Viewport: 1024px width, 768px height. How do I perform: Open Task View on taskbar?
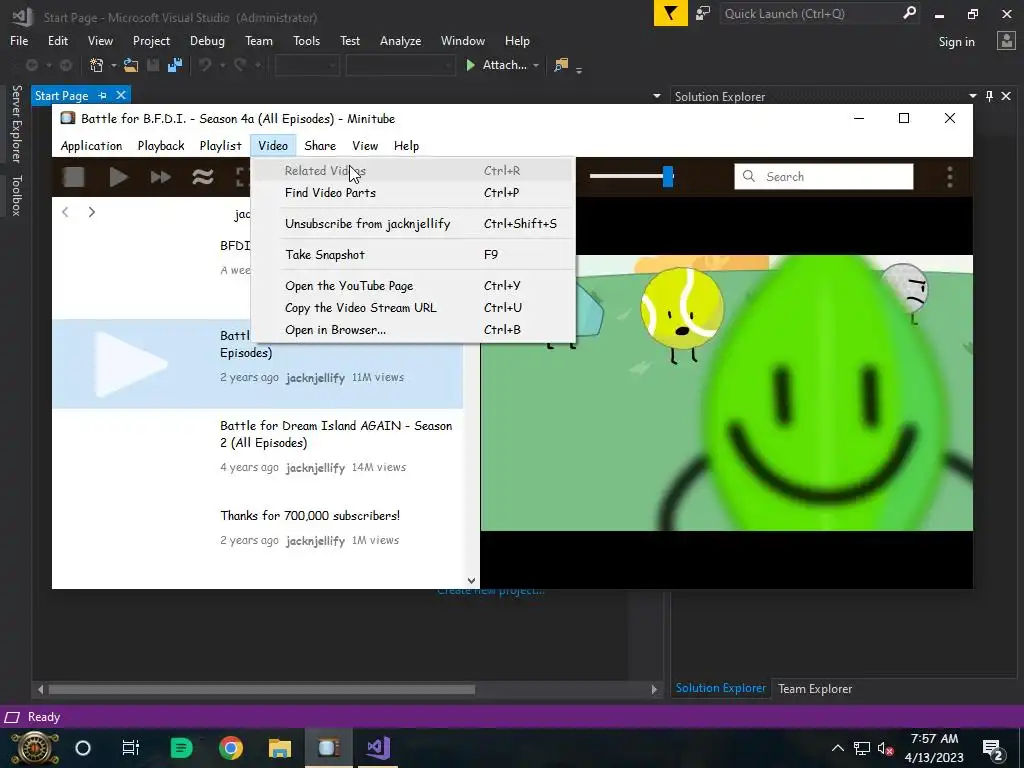click(131, 748)
